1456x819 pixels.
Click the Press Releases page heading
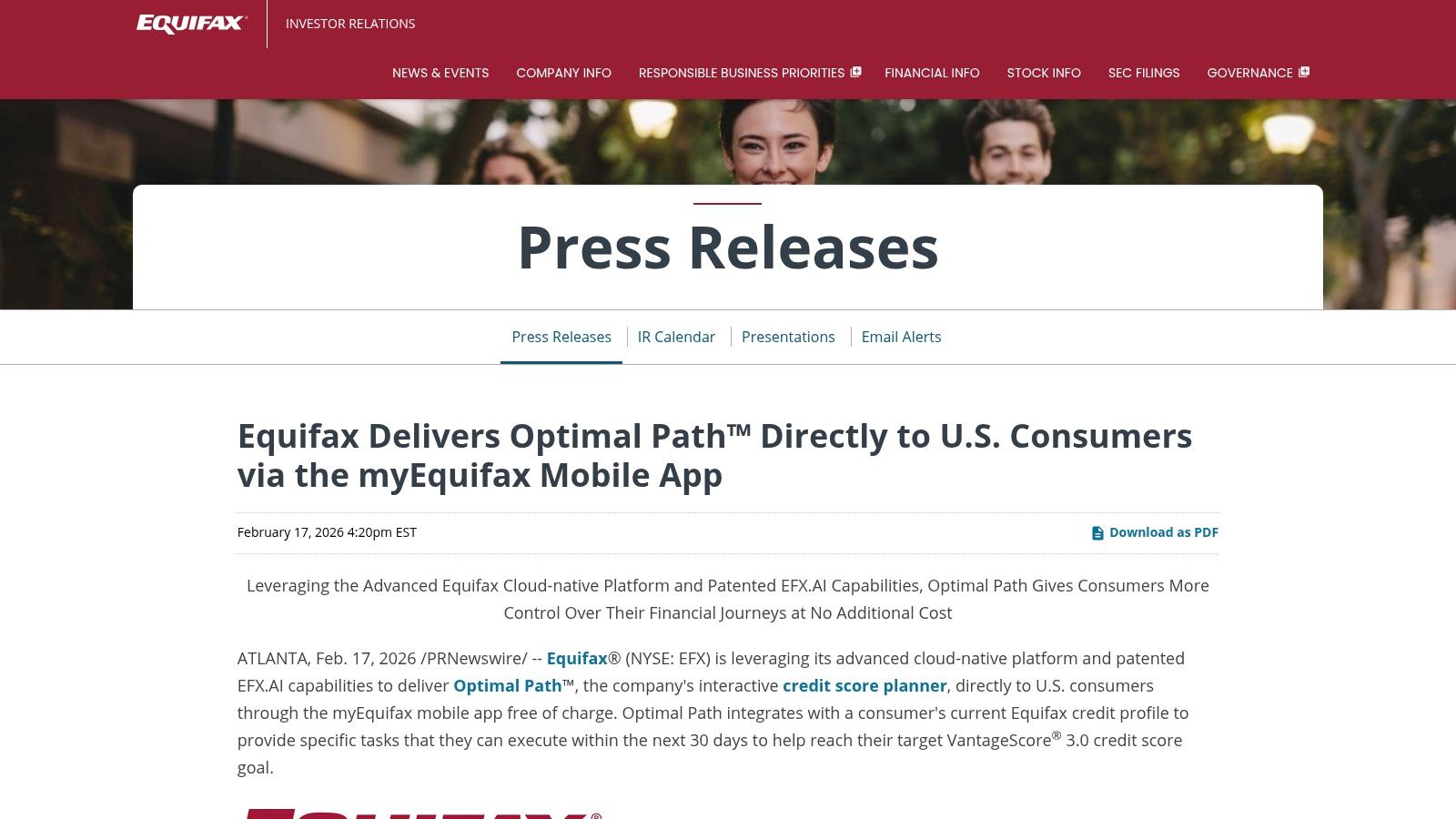(x=728, y=248)
